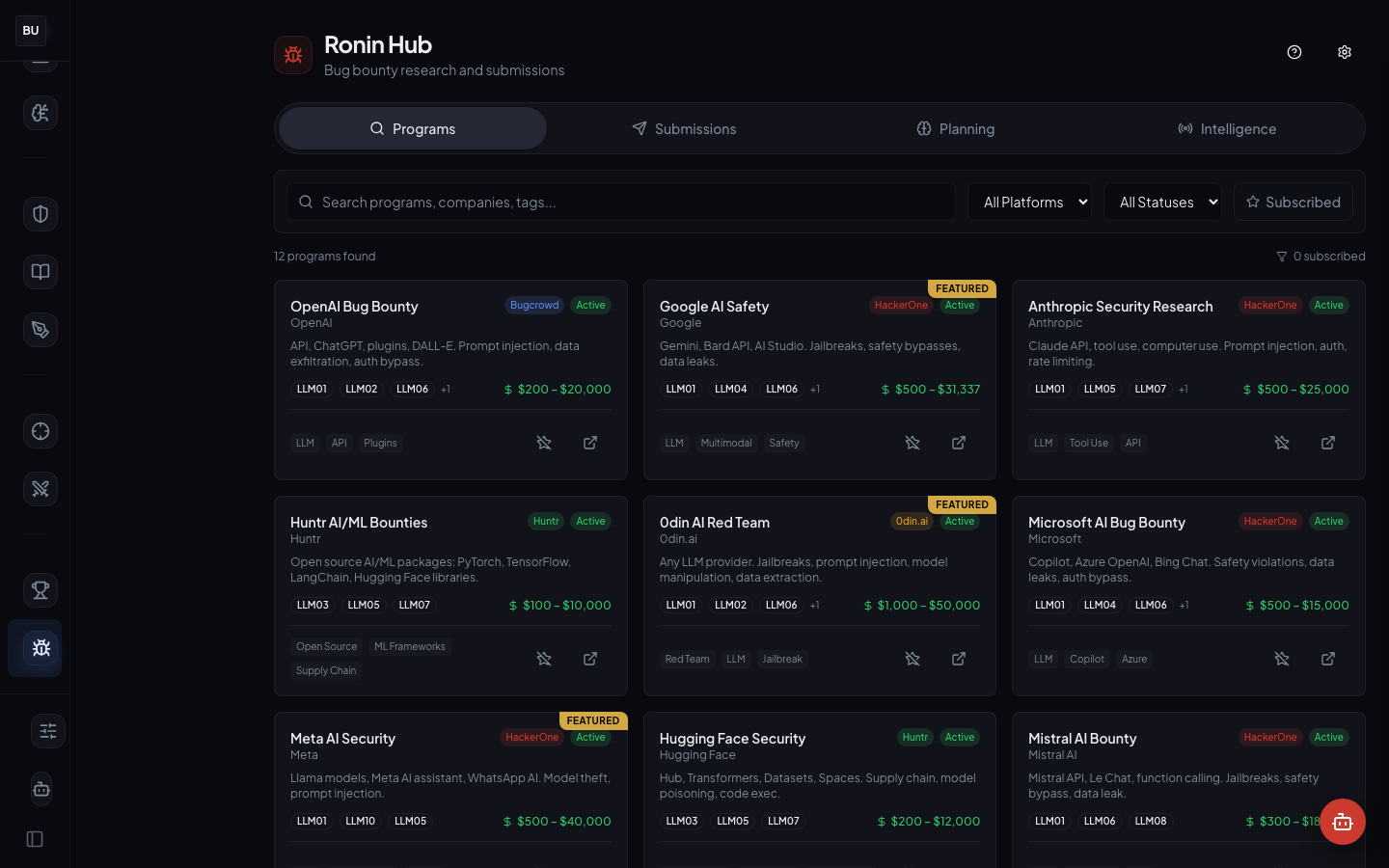Screen dimensions: 1389x868
Task: Open help via question mark icon
Action: 1294,52
